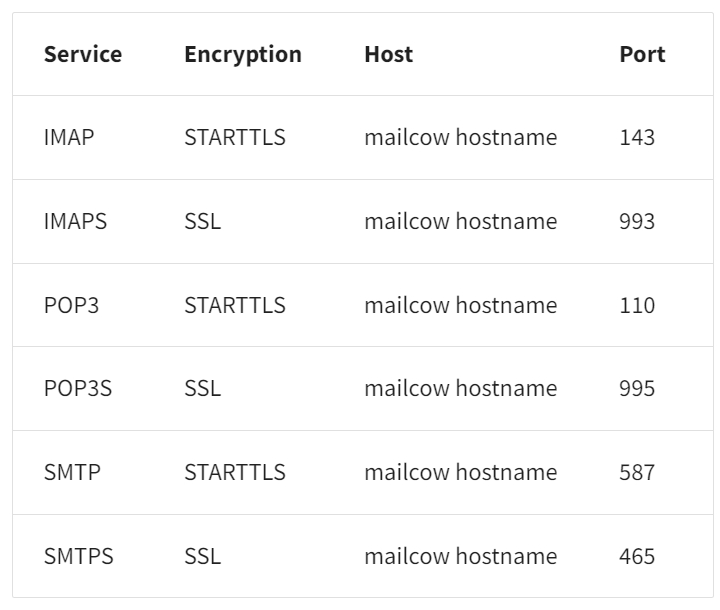
Task: Click SSL in the SMTPS row
Action: click(x=202, y=556)
